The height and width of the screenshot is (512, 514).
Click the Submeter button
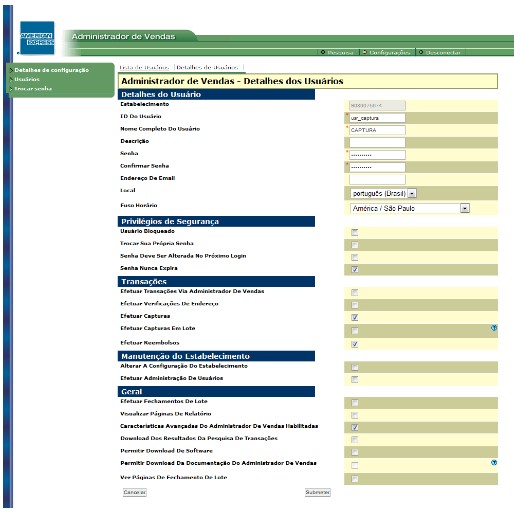coord(318,492)
